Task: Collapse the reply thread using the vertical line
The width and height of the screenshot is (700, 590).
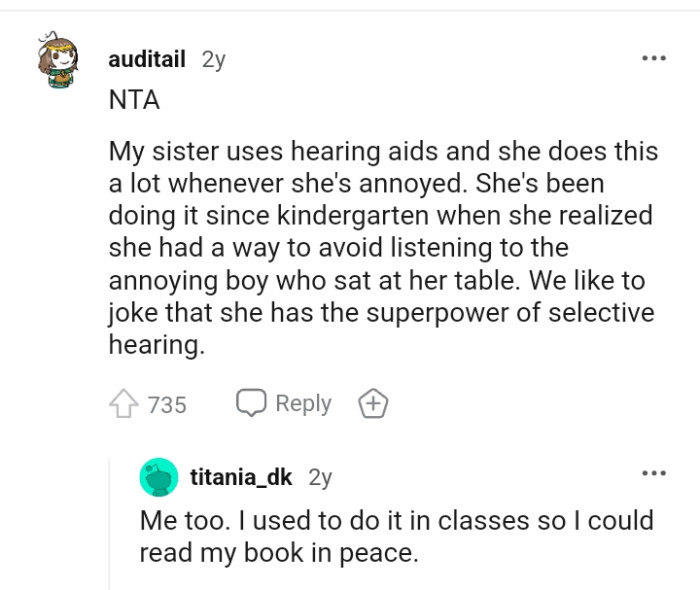Action: tap(110, 520)
